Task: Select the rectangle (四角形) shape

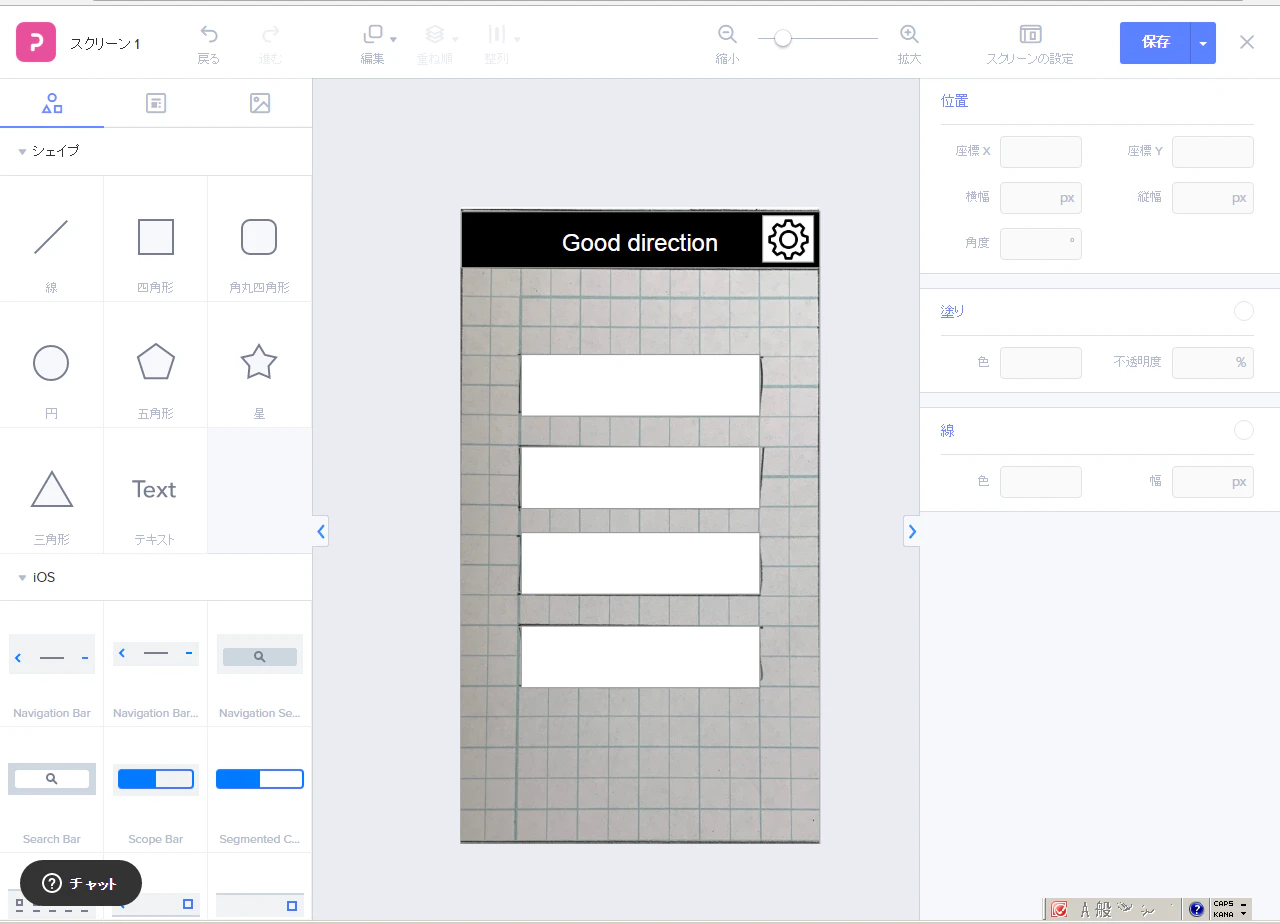Action: coord(156,238)
